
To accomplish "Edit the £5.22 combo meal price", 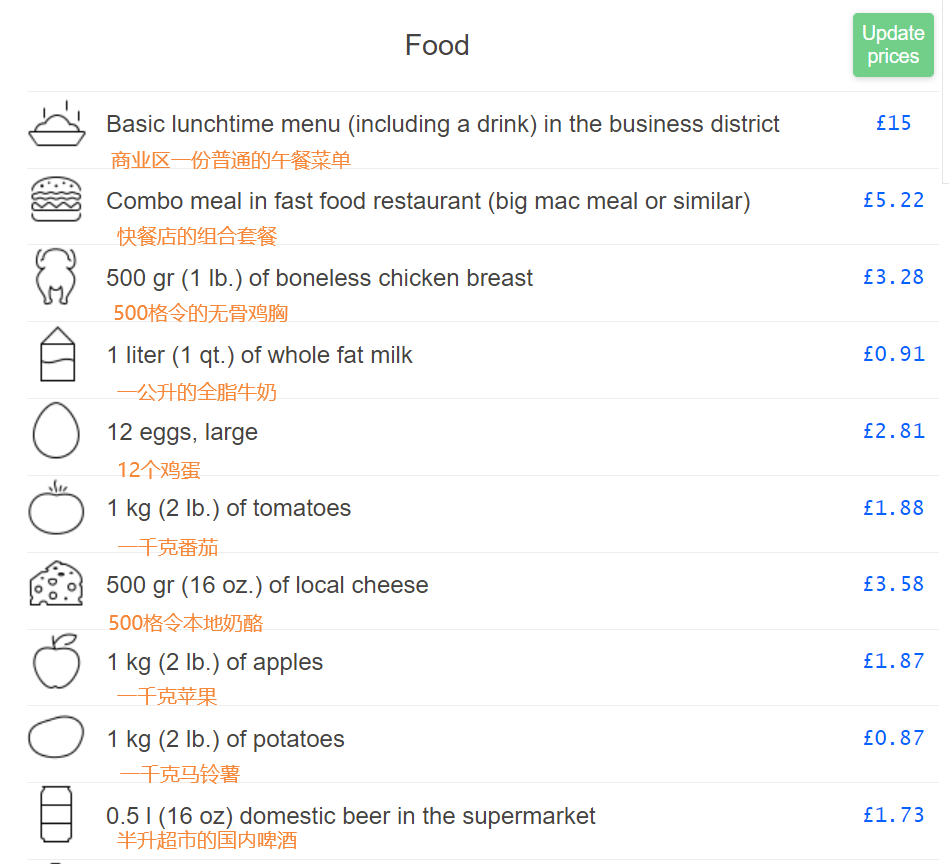I will tap(893, 200).
